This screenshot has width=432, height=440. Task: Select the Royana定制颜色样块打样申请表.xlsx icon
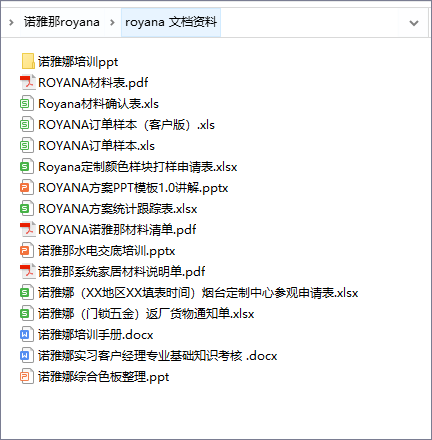pos(27,167)
